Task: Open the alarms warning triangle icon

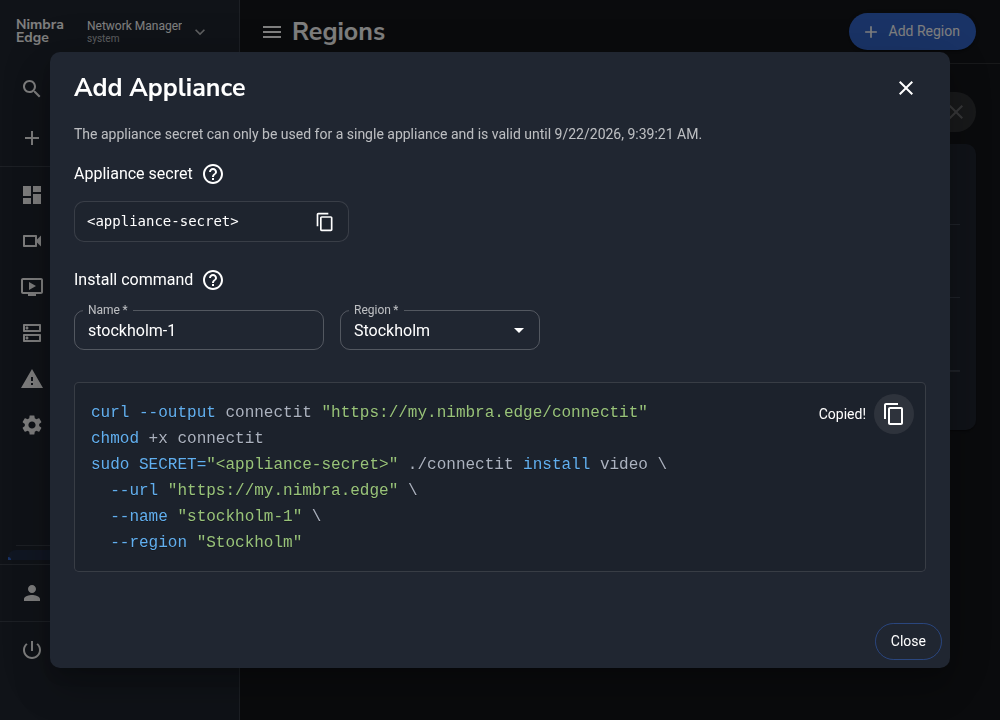Action: [x=32, y=379]
